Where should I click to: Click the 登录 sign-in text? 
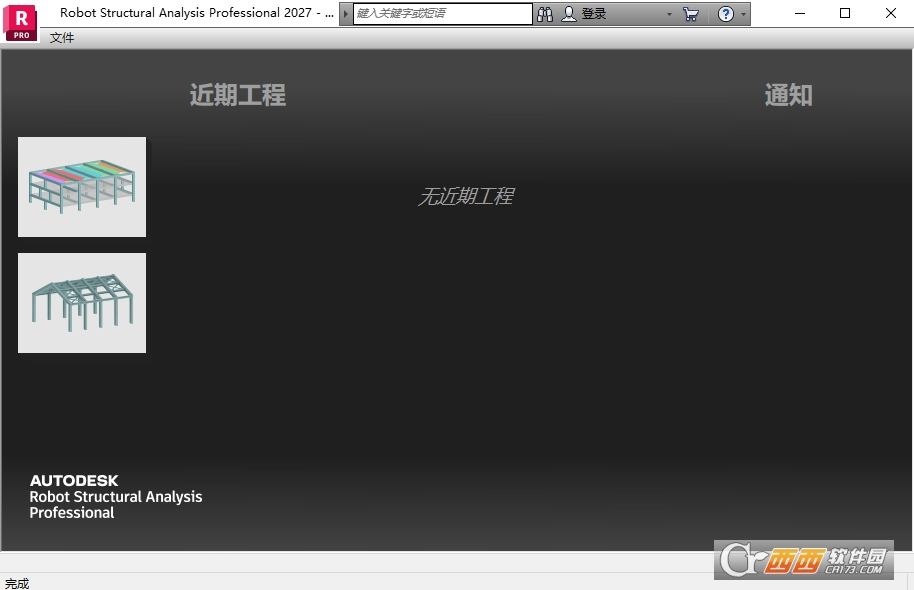click(594, 14)
